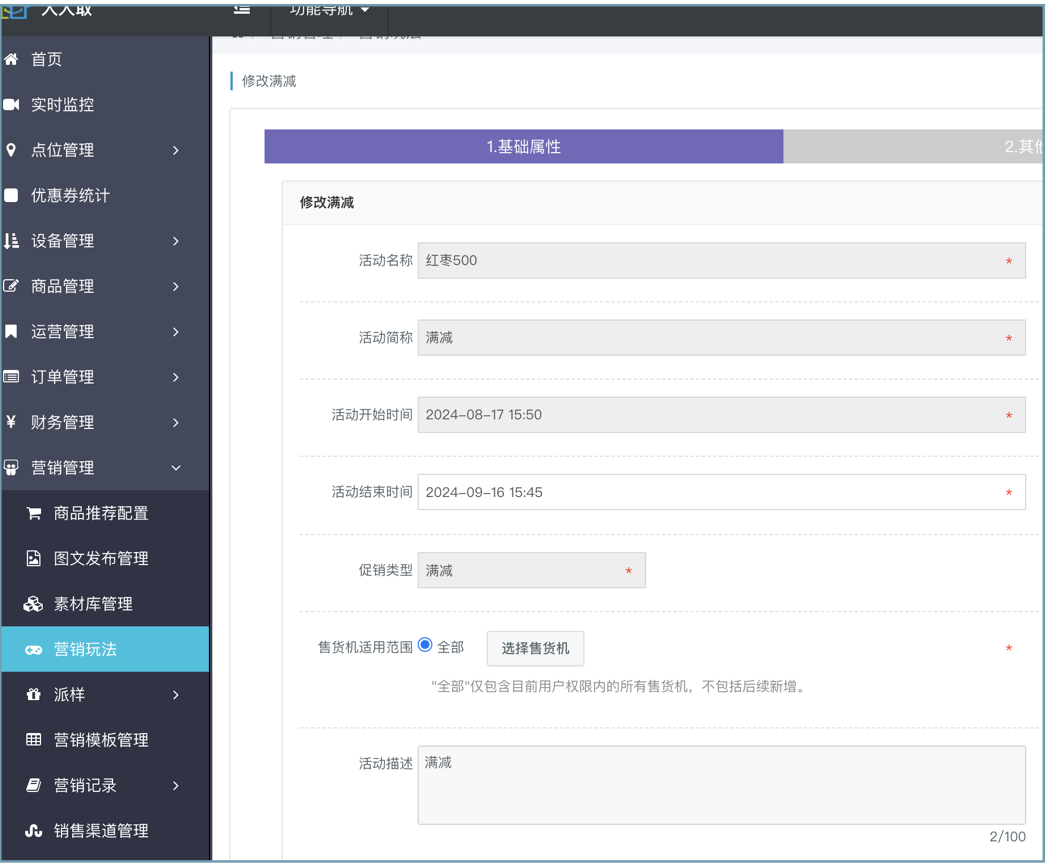Click the edit icon beside 商品管理
Screen dimensions: 1050x864
[11, 286]
